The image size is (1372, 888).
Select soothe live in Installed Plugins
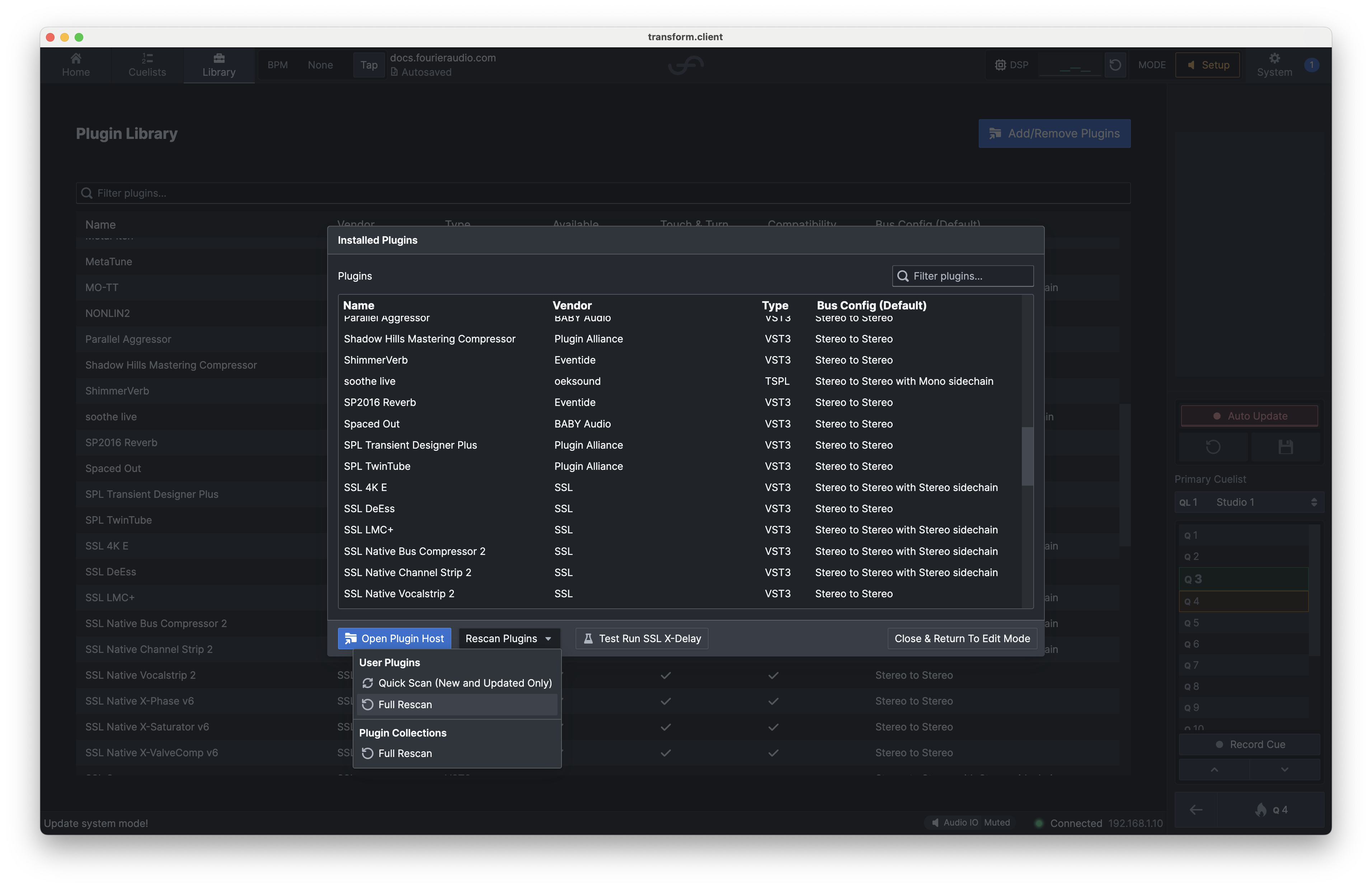(680, 381)
